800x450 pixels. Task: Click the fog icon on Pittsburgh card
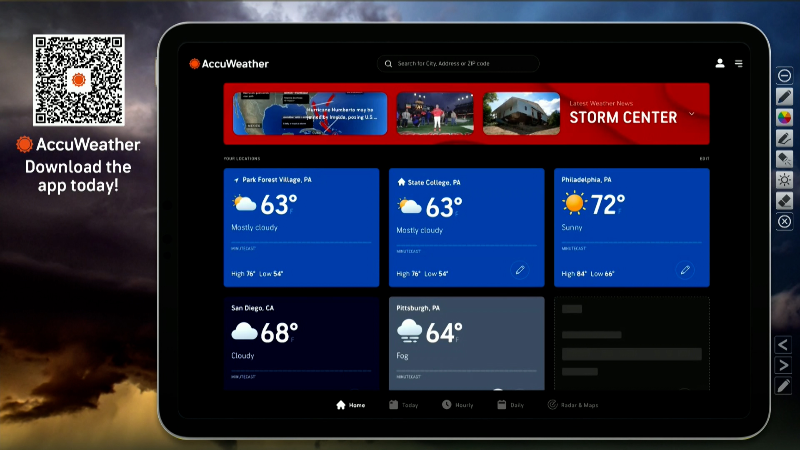[x=410, y=332]
